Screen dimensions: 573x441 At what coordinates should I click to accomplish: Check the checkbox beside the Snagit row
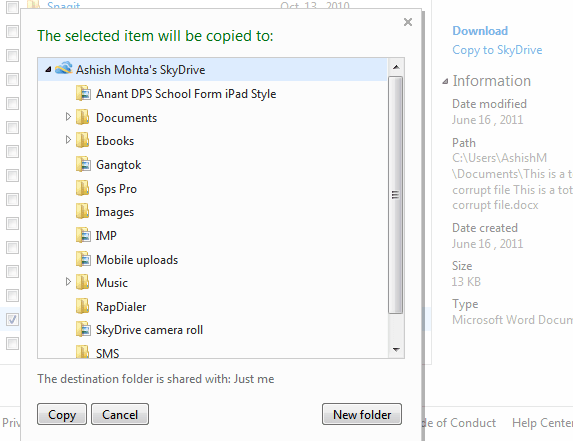[12, 7]
